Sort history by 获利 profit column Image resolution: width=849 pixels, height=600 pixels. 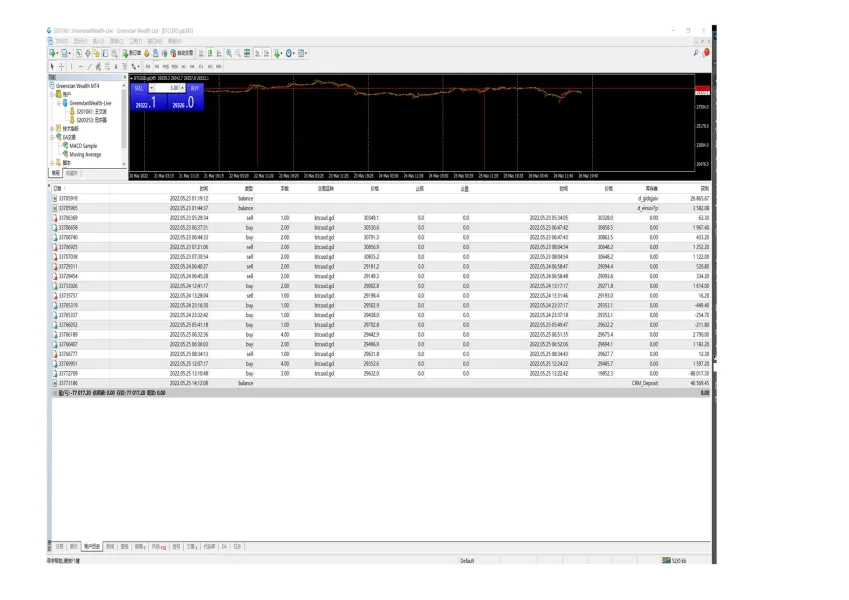(x=704, y=188)
